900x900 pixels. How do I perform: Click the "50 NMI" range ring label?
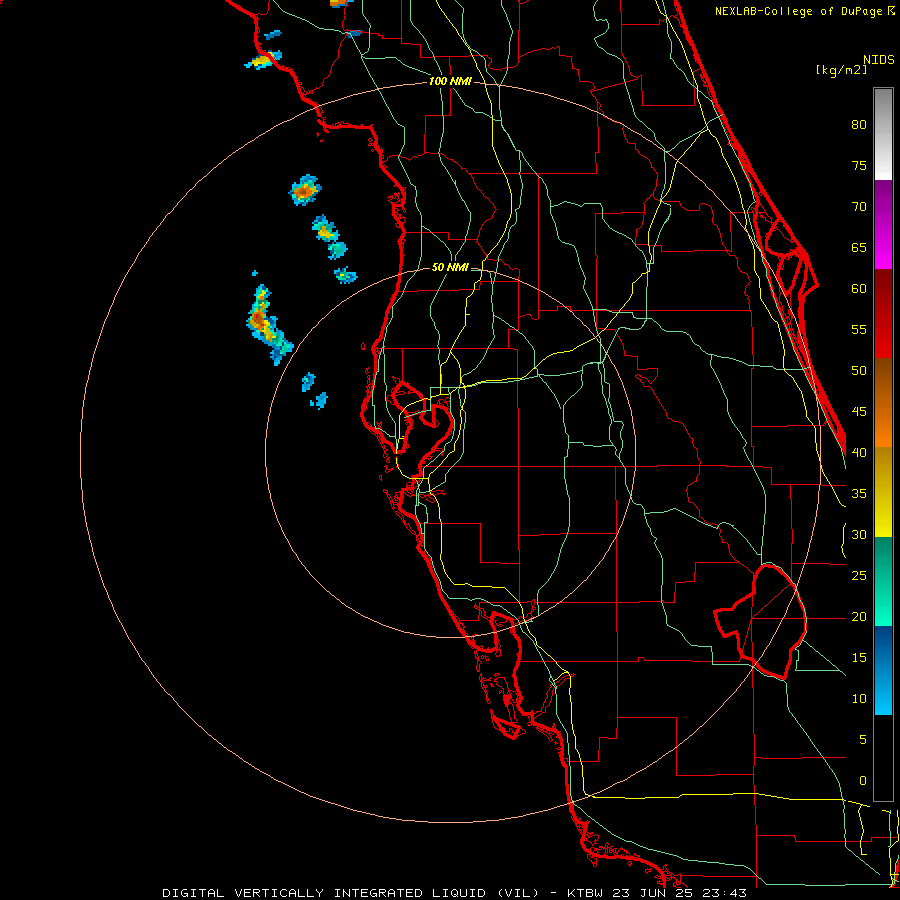click(450, 267)
